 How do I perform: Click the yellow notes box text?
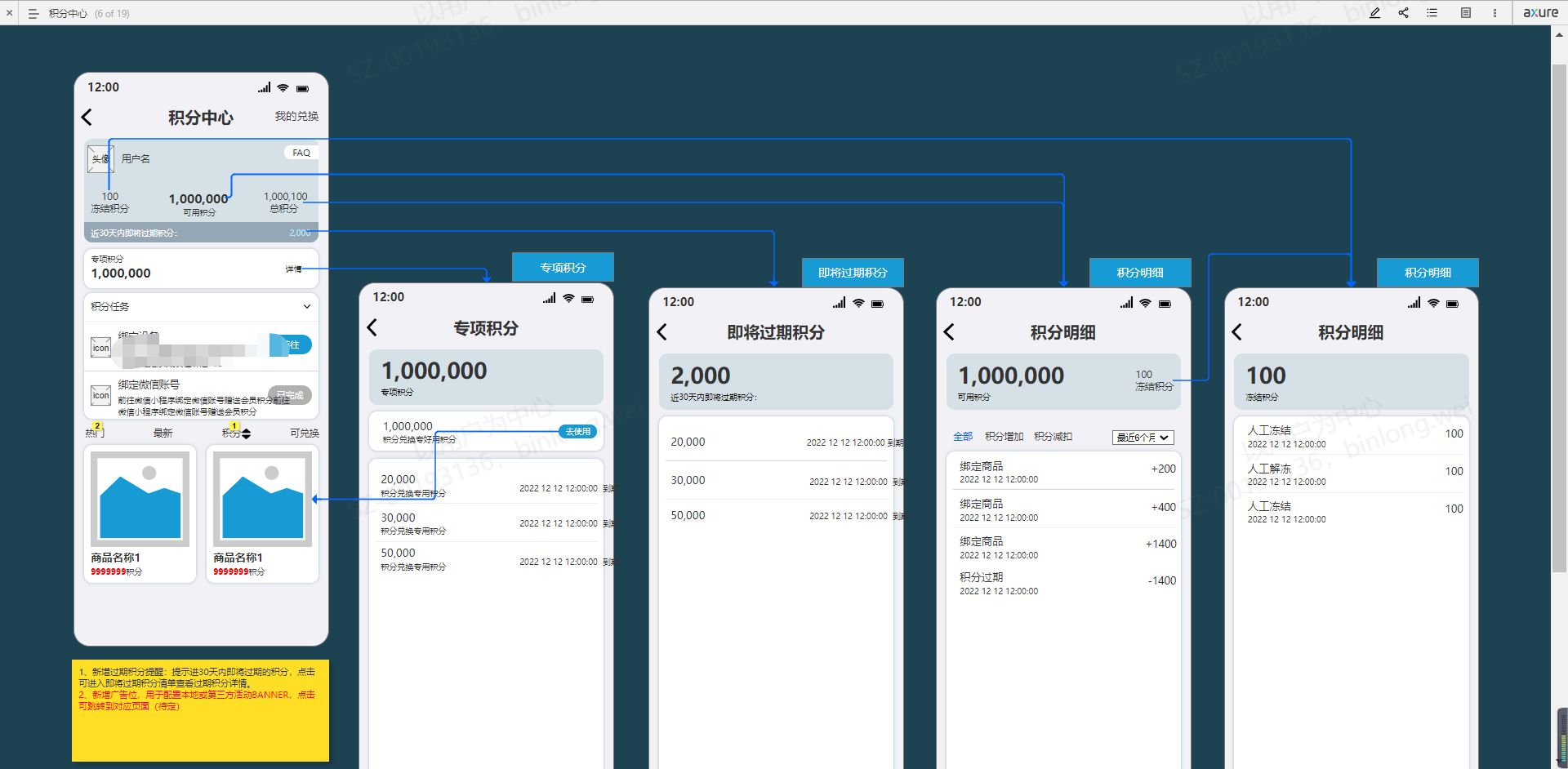coord(197,689)
